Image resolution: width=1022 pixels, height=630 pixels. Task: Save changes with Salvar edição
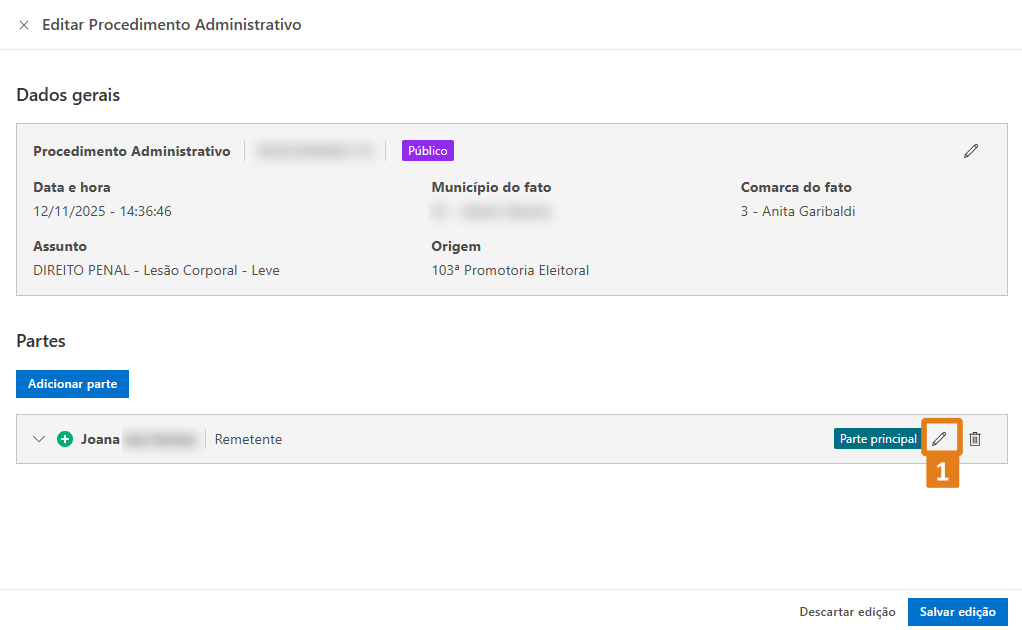(x=957, y=611)
